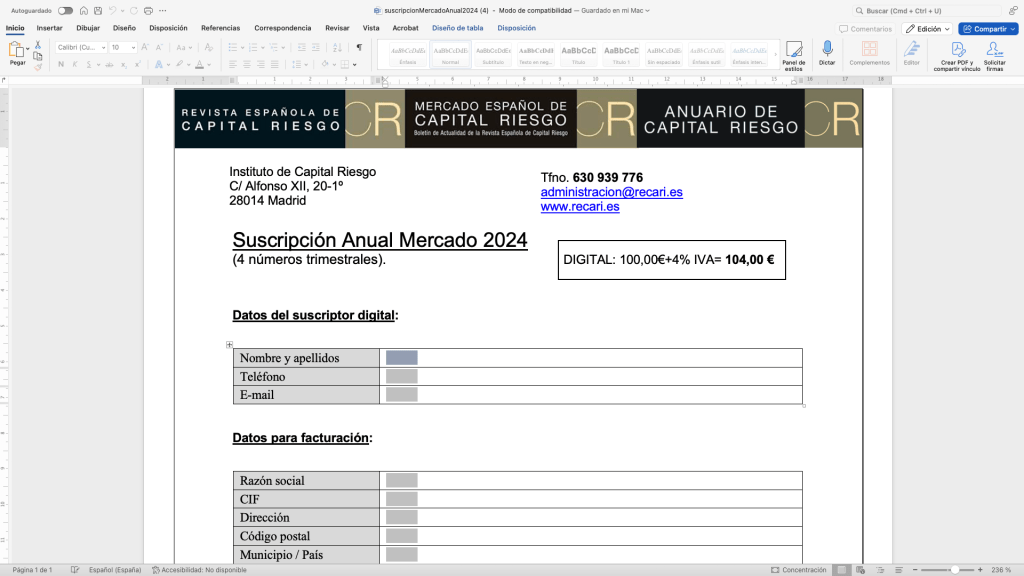The width and height of the screenshot is (1024, 576).
Task: Click the Dictar microphone icon
Action: coord(827,51)
